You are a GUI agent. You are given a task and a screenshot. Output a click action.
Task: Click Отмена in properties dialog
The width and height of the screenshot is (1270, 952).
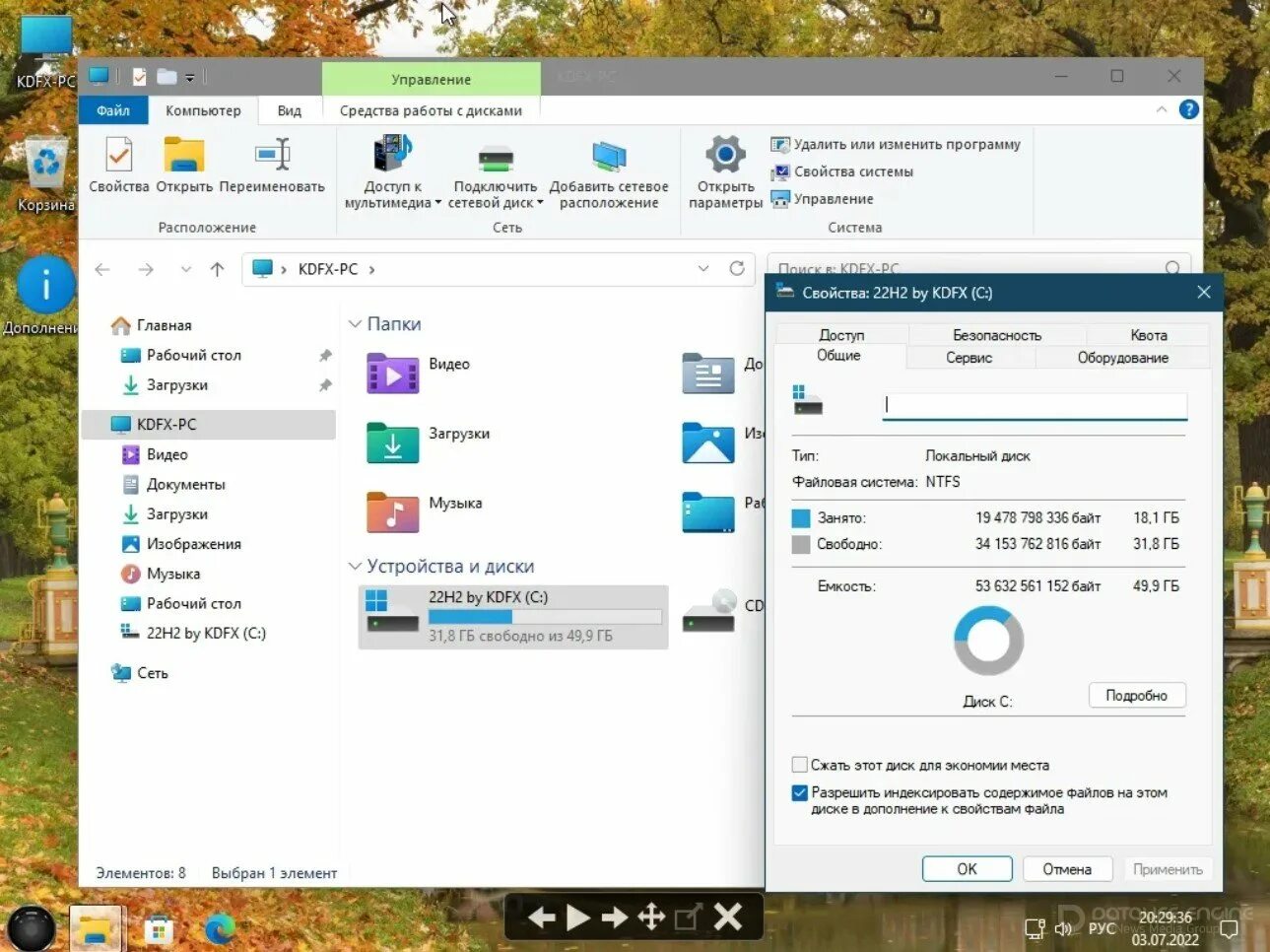1067,869
